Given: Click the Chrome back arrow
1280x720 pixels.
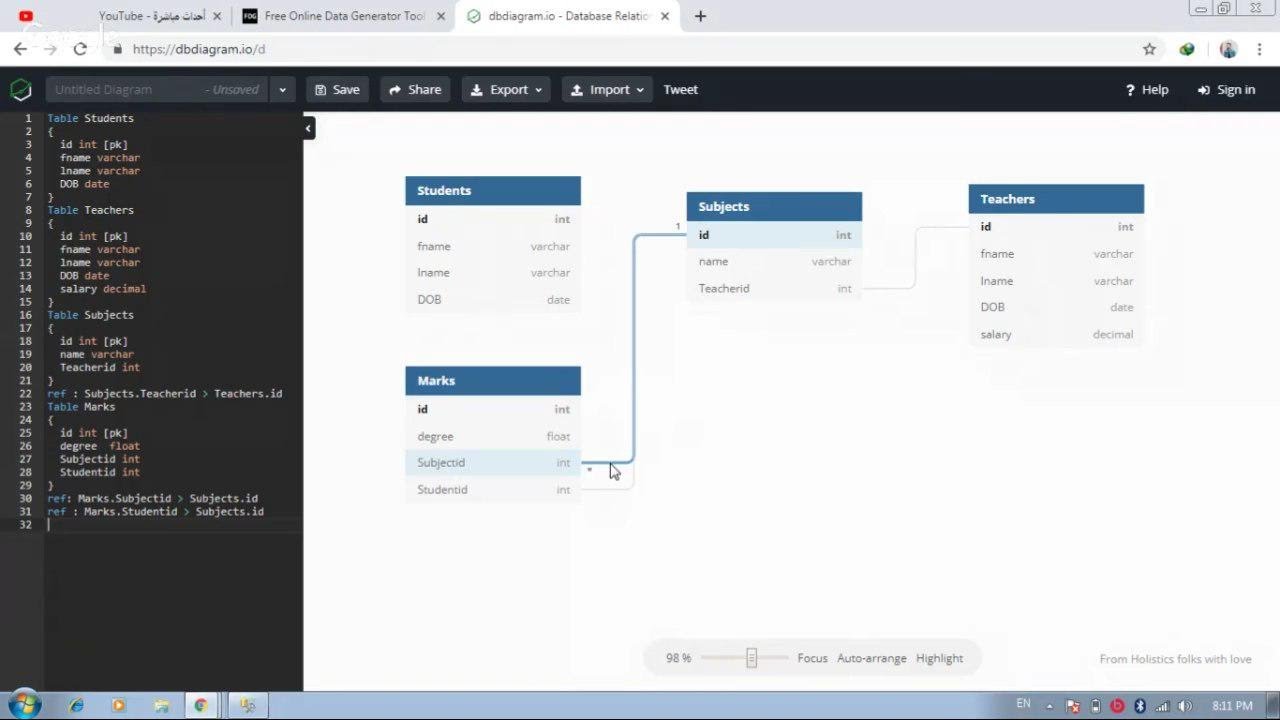Looking at the screenshot, I should pos(20,48).
